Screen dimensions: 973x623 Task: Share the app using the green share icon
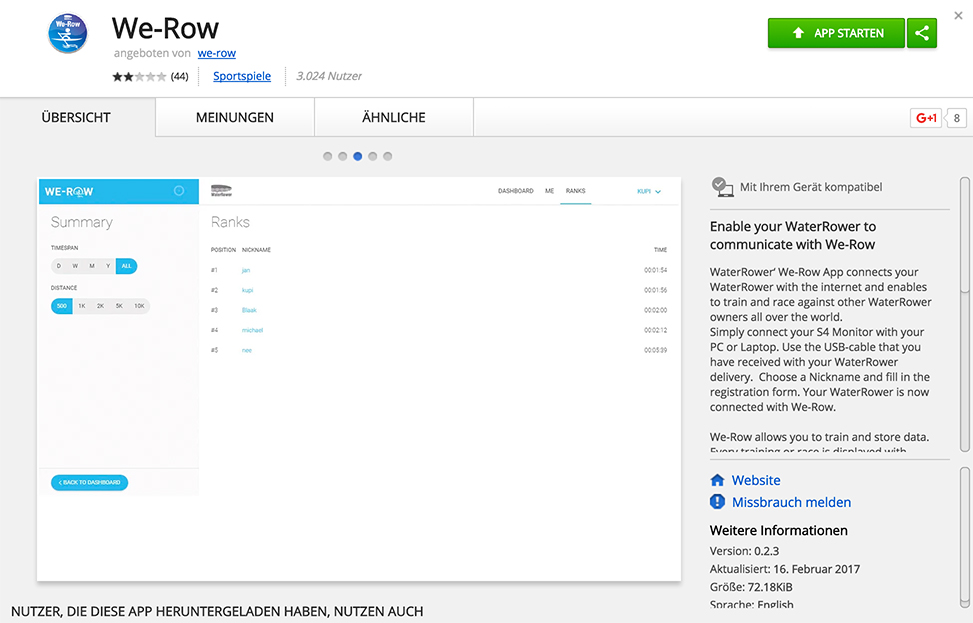pos(922,33)
